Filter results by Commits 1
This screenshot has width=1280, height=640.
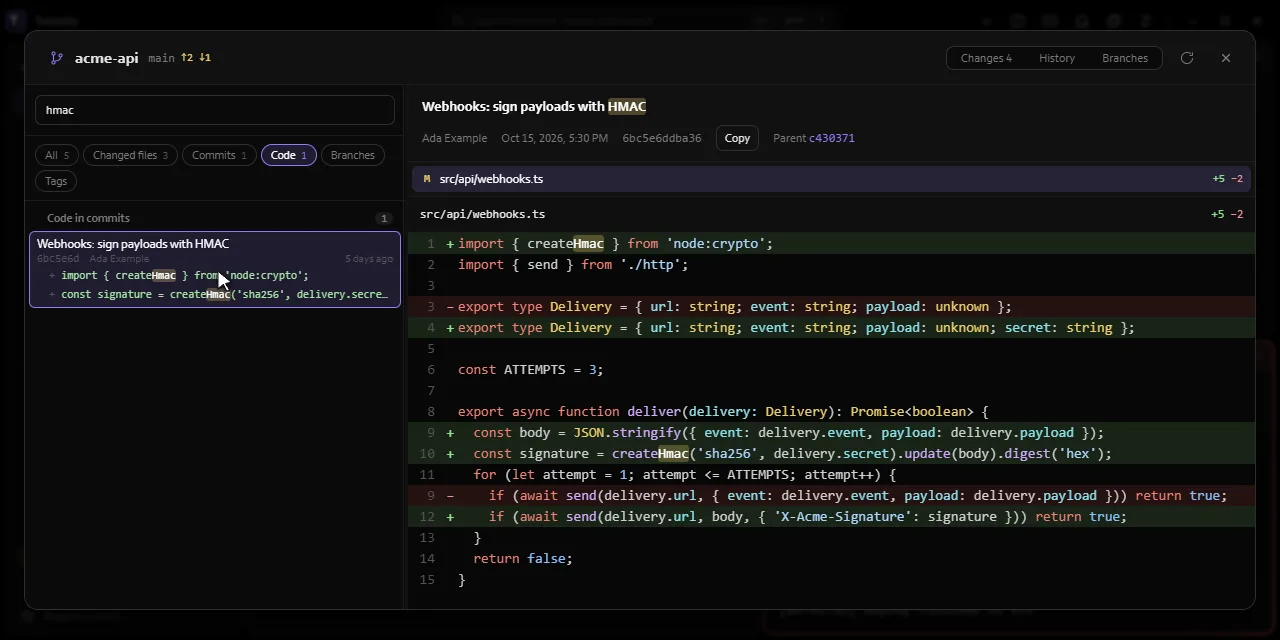pos(219,155)
